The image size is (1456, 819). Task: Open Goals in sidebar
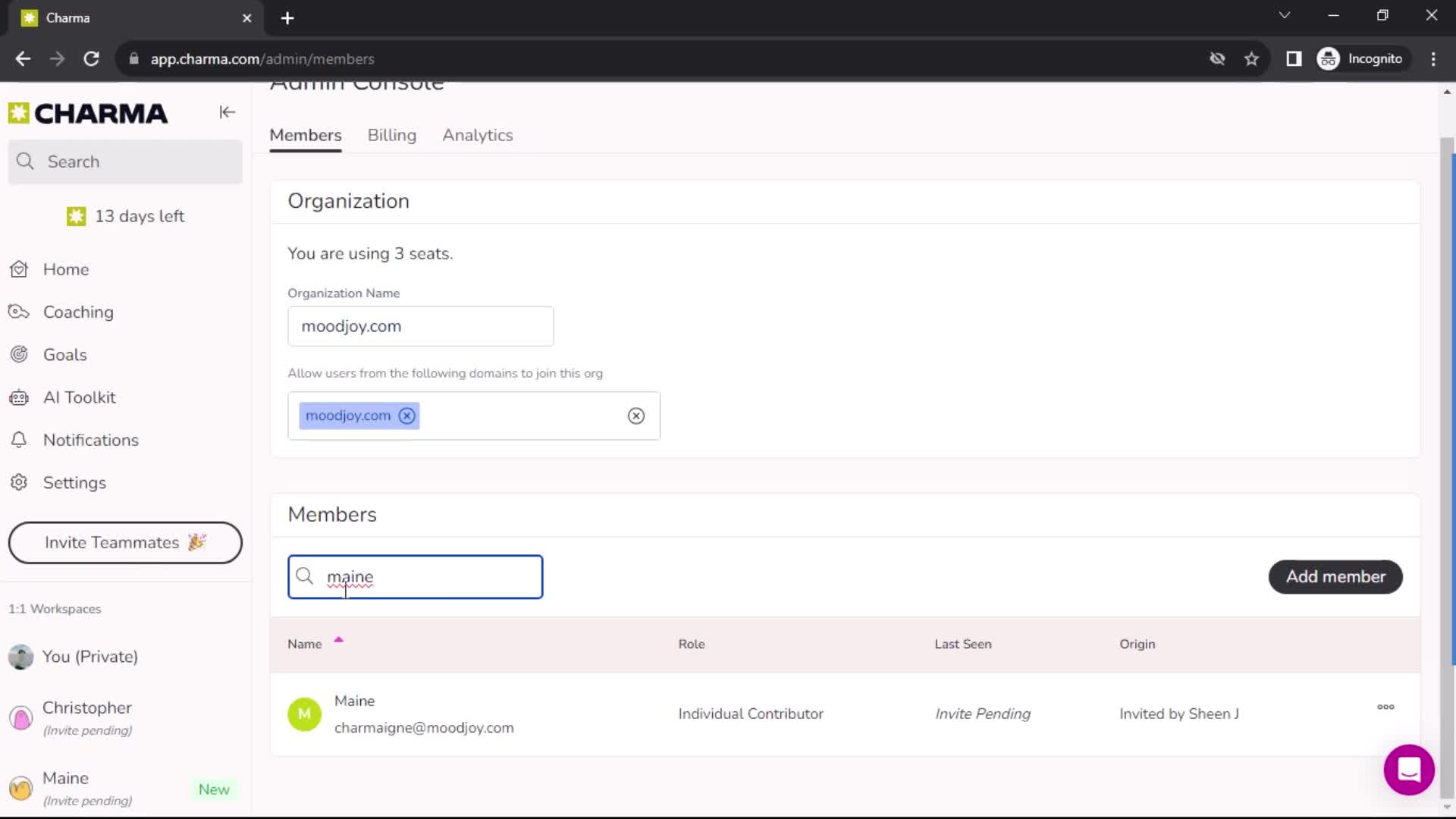(x=64, y=354)
